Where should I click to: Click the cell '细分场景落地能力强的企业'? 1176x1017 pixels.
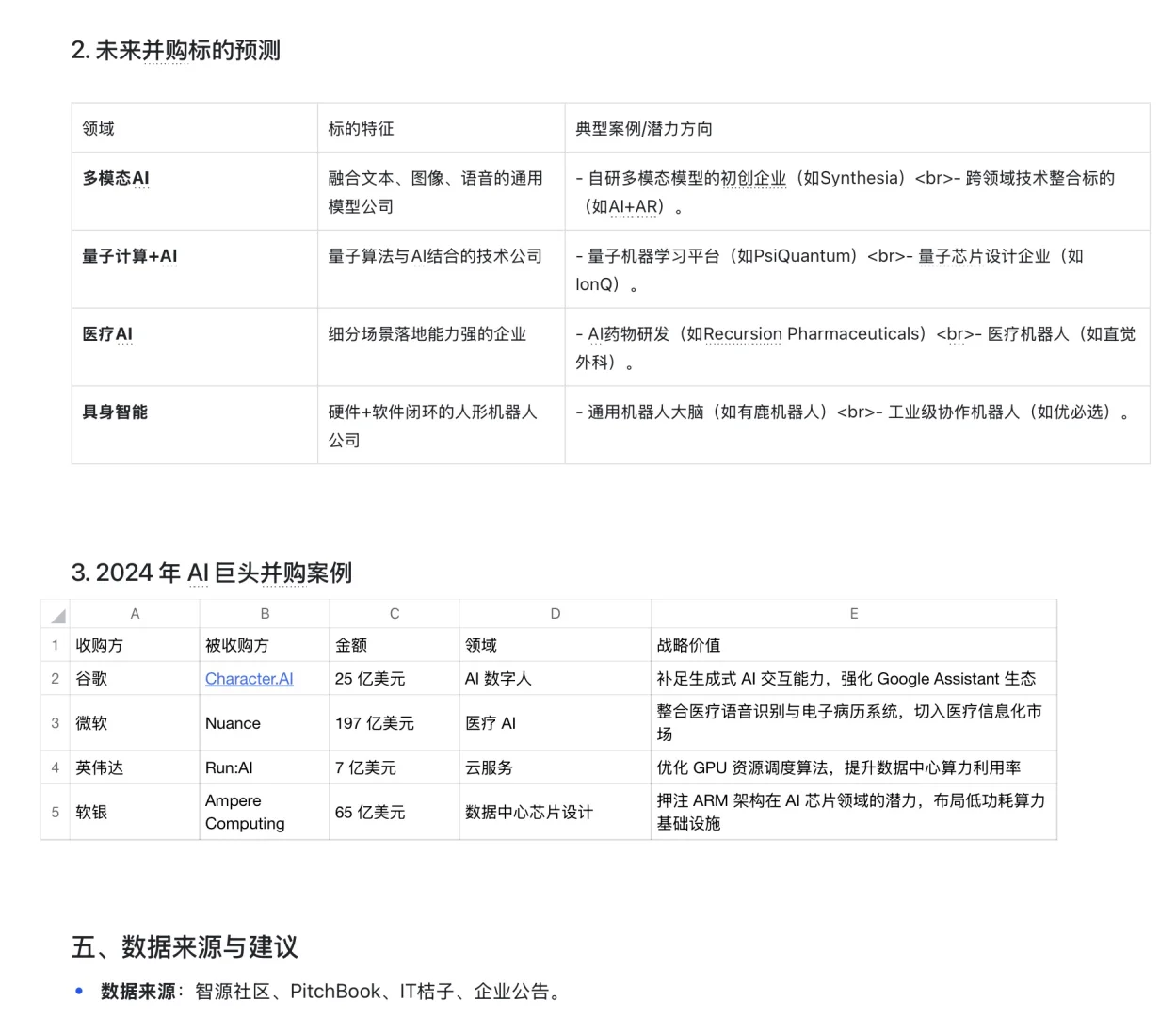coord(442,347)
